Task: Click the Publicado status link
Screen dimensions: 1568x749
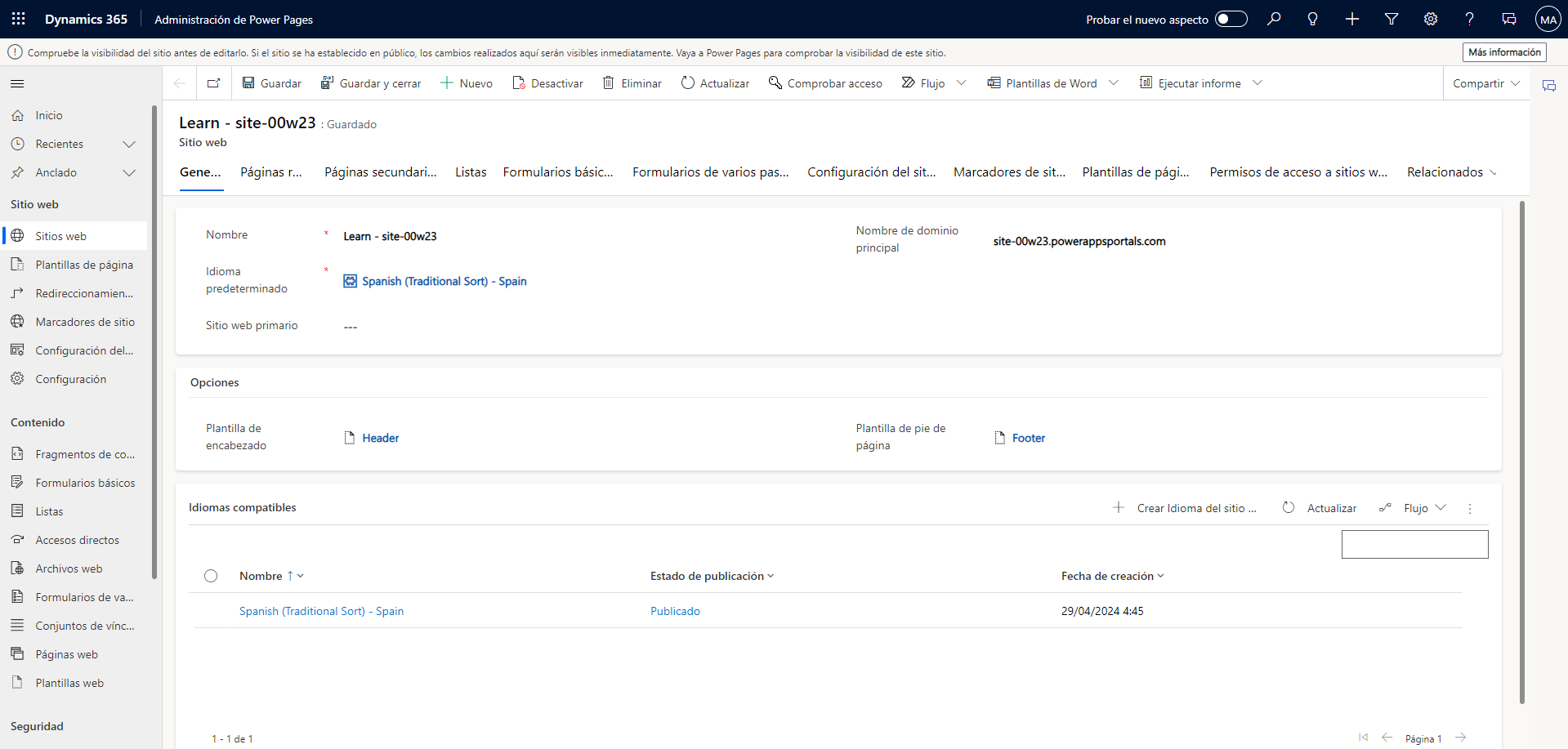Action: tap(675, 612)
